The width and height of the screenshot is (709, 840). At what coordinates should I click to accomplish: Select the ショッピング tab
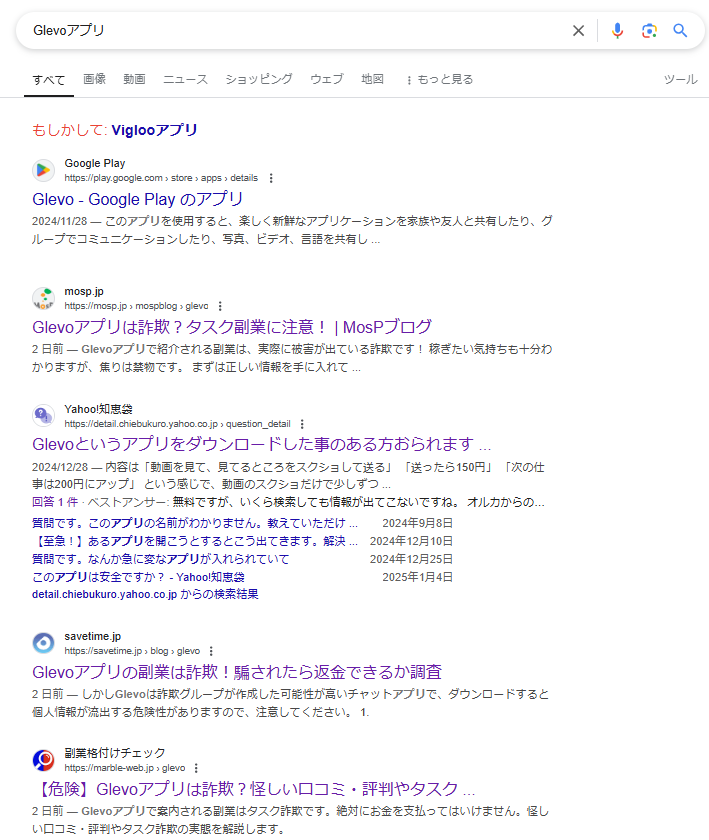pos(258,79)
